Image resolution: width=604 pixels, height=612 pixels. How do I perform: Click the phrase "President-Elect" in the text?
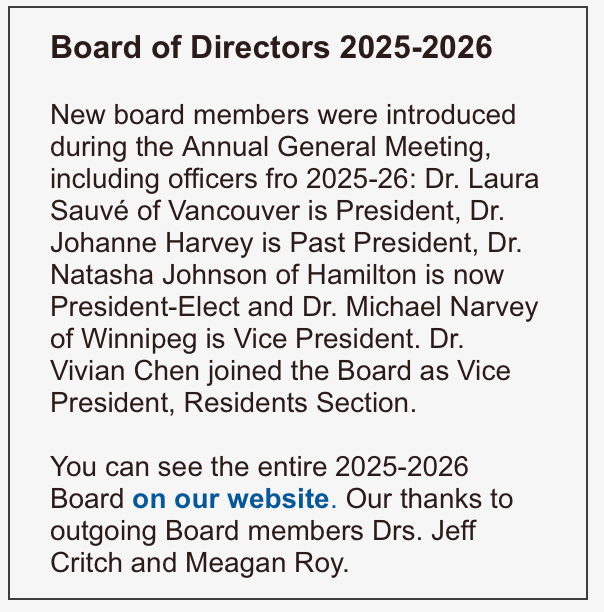pos(145,307)
